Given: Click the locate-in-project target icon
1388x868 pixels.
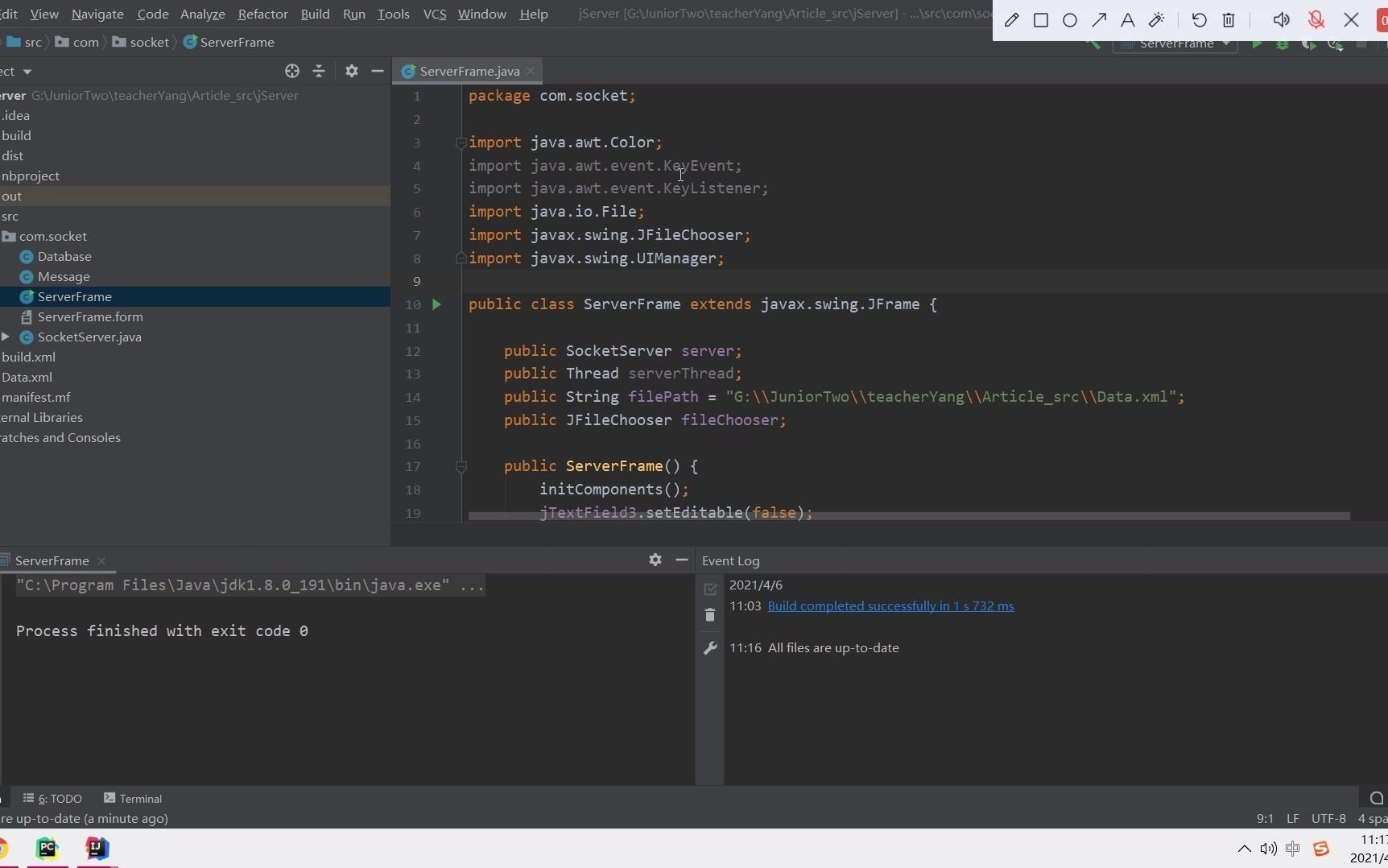Looking at the screenshot, I should (292, 71).
